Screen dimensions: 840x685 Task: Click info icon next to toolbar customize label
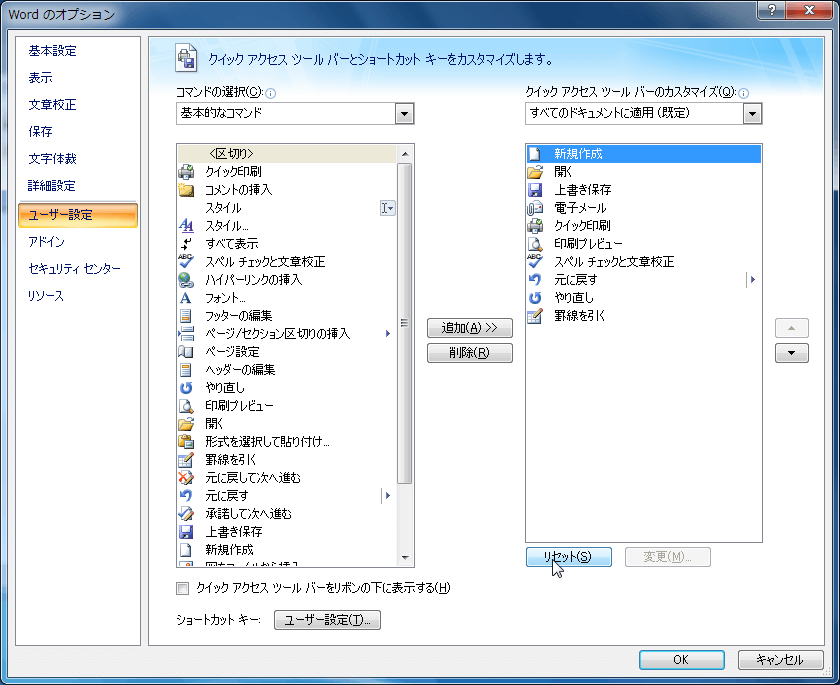[x=743, y=93]
